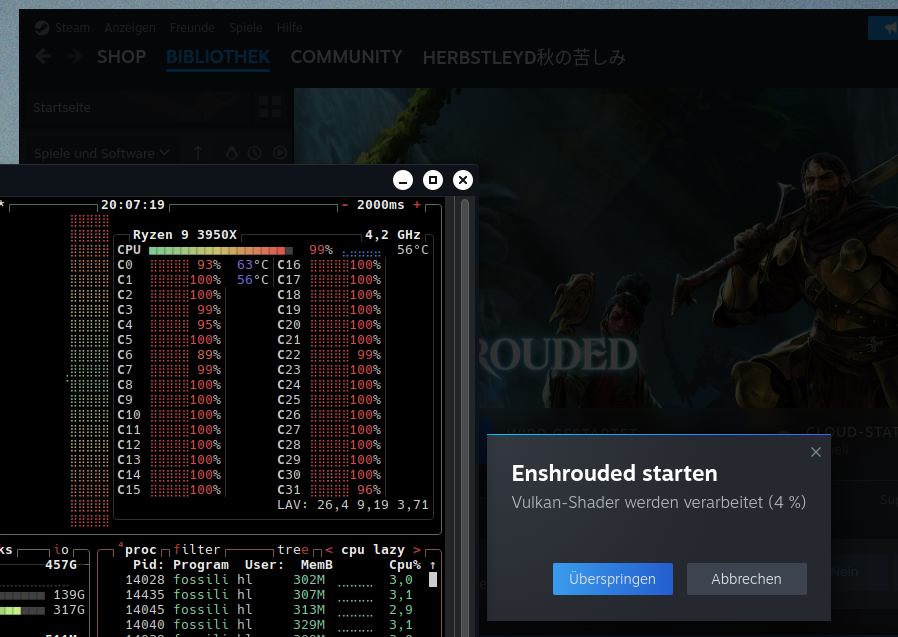Click the process list scrollbar handle

point(433,579)
